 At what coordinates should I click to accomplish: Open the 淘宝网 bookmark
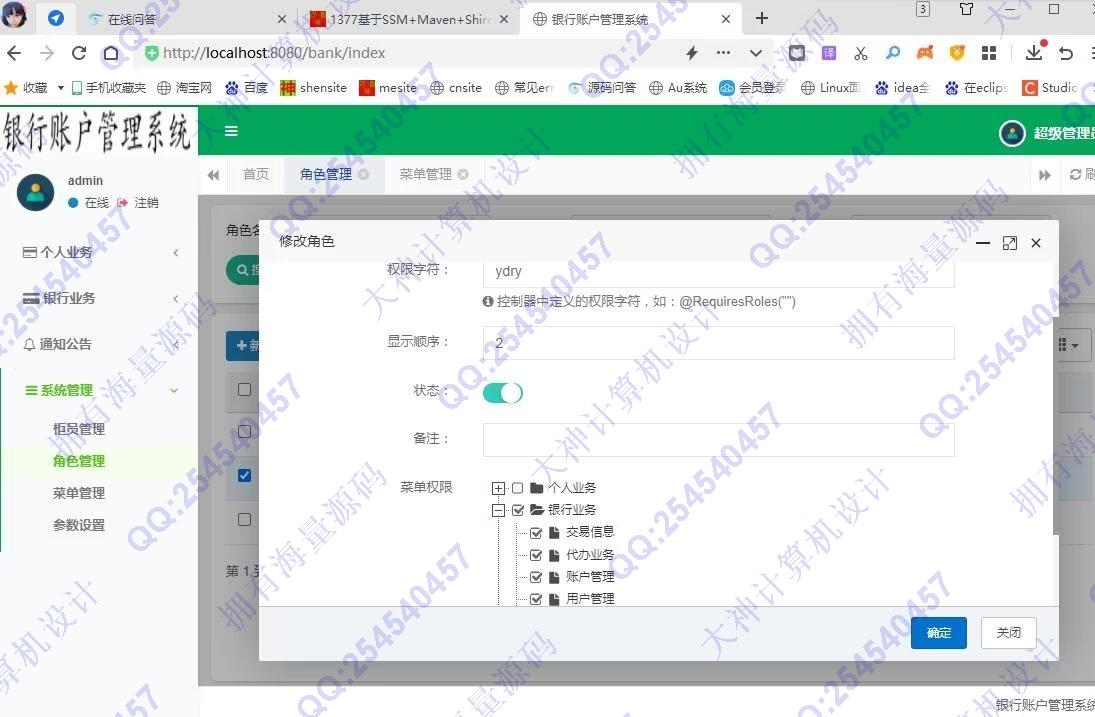tap(184, 88)
